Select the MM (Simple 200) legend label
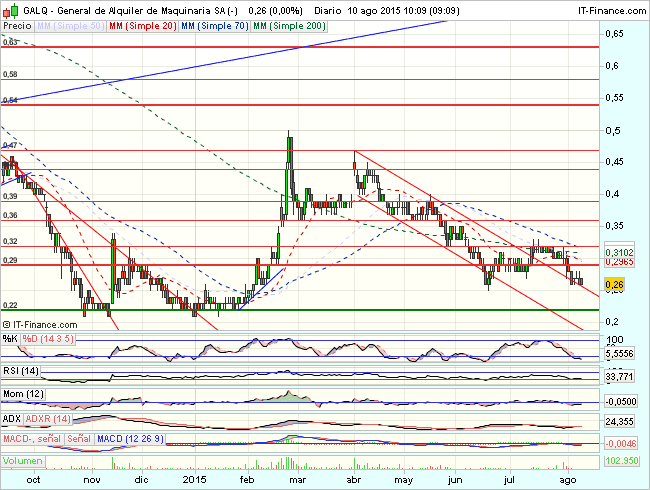This screenshot has width=650, height=490. coord(289,26)
